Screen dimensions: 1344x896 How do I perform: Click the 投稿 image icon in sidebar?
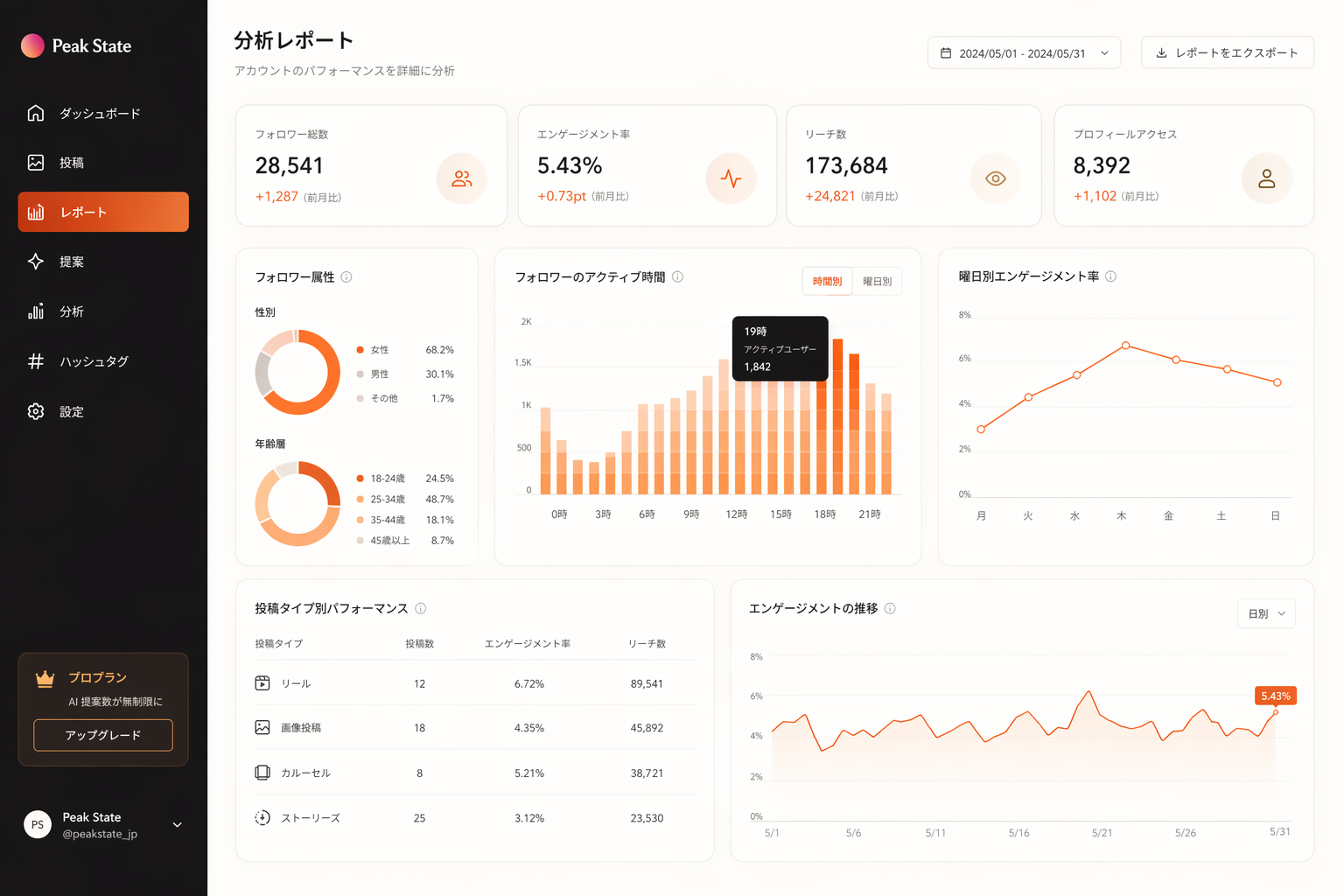click(x=36, y=162)
